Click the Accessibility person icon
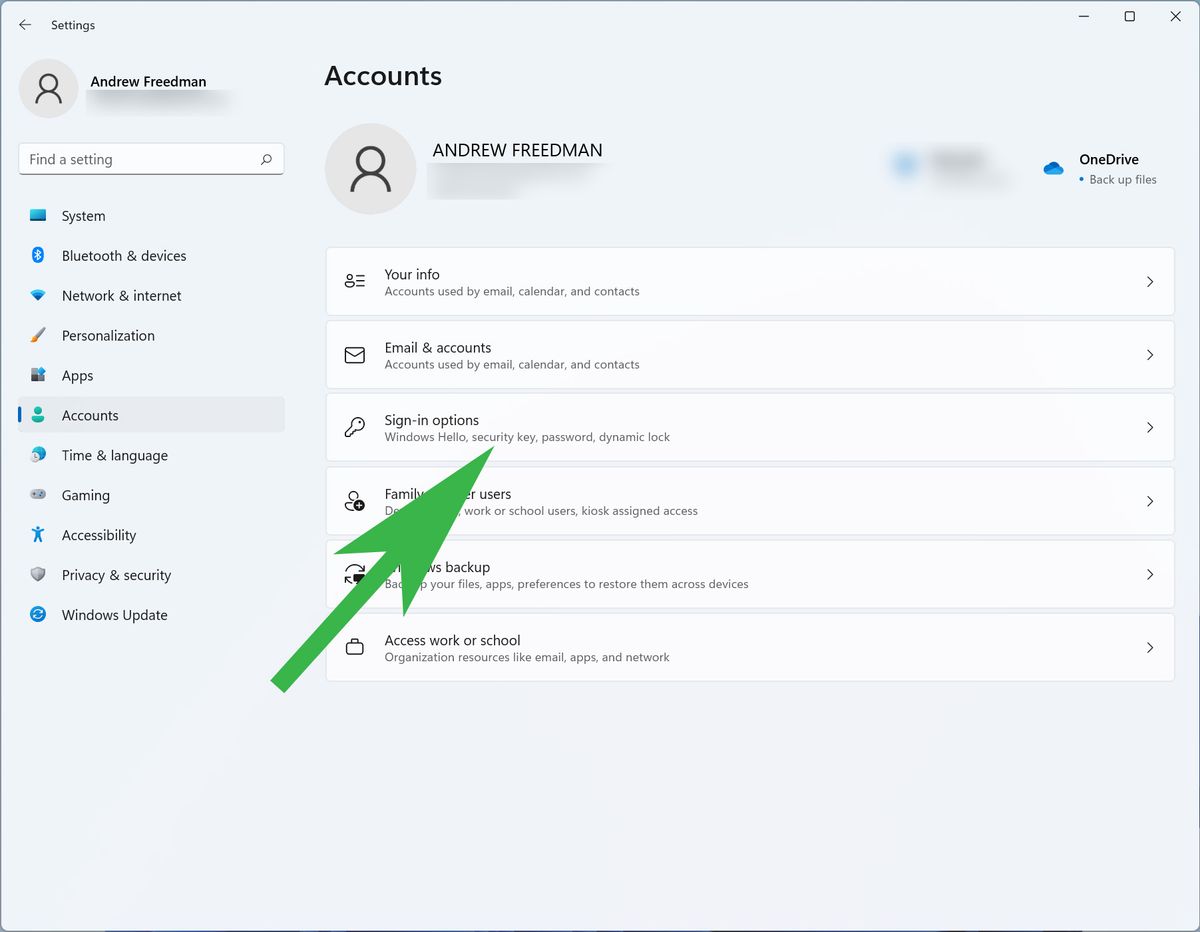This screenshot has height=932, width=1200. (37, 535)
